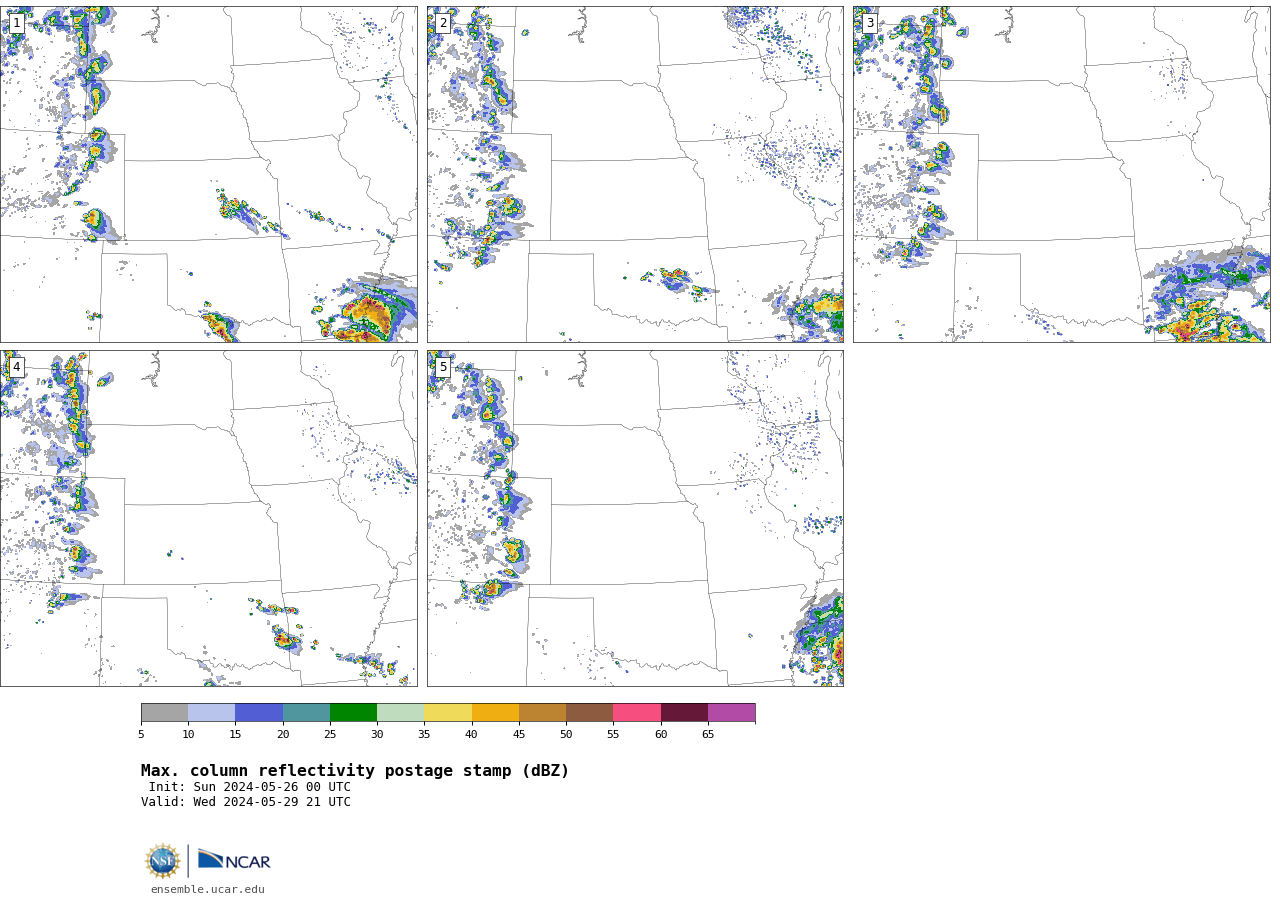
Task: Click the blue 15-20 dBZ swatch
Action: coord(259,712)
